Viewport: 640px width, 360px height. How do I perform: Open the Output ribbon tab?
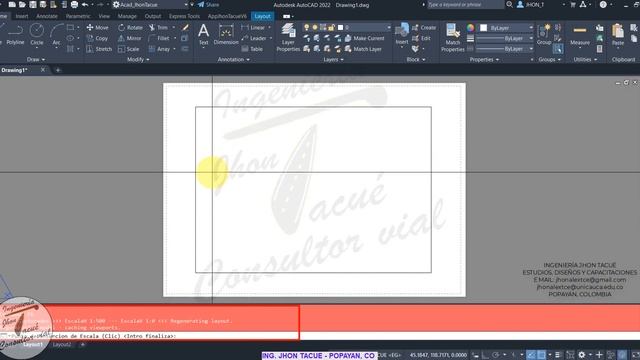[x=153, y=16]
